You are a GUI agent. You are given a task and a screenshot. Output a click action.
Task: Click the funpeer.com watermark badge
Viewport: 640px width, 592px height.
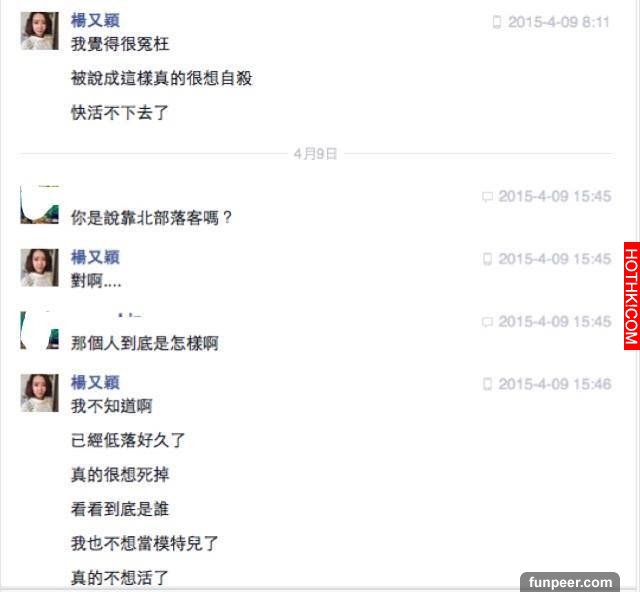(570, 582)
